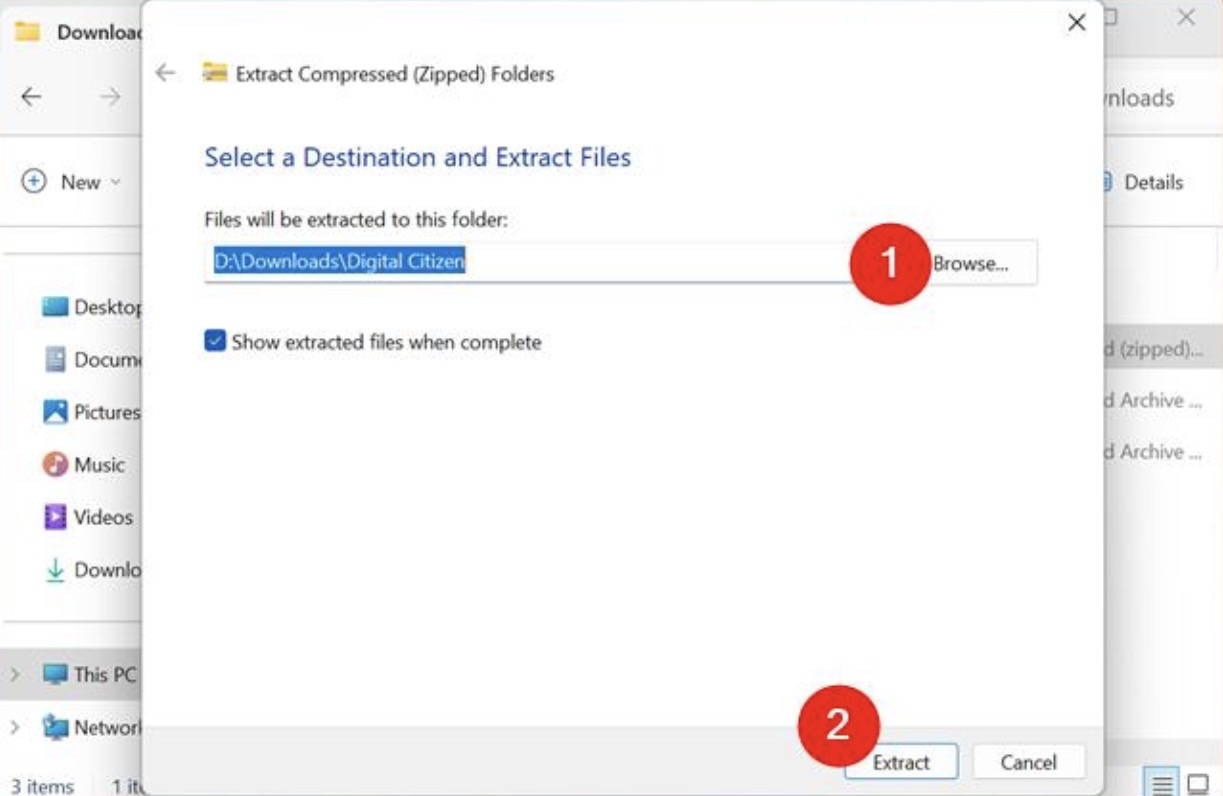
Task: Open the Details pane in File Explorer
Action: 1142,182
